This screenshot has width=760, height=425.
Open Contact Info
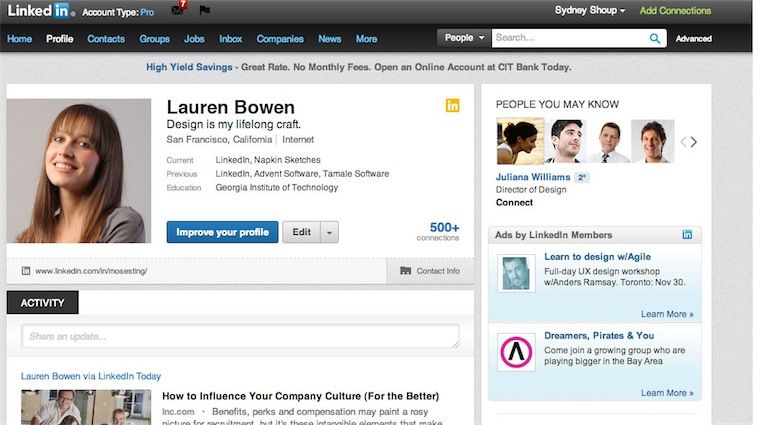pyautogui.click(x=430, y=271)
